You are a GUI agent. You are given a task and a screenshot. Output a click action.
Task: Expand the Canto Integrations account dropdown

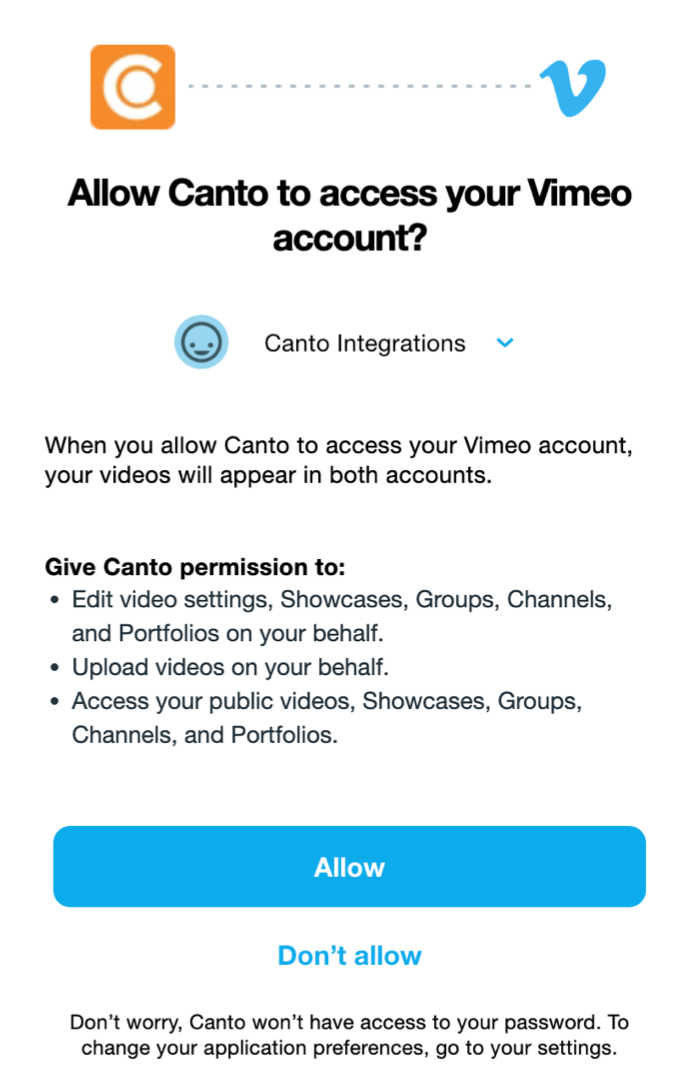coord(505,342)
